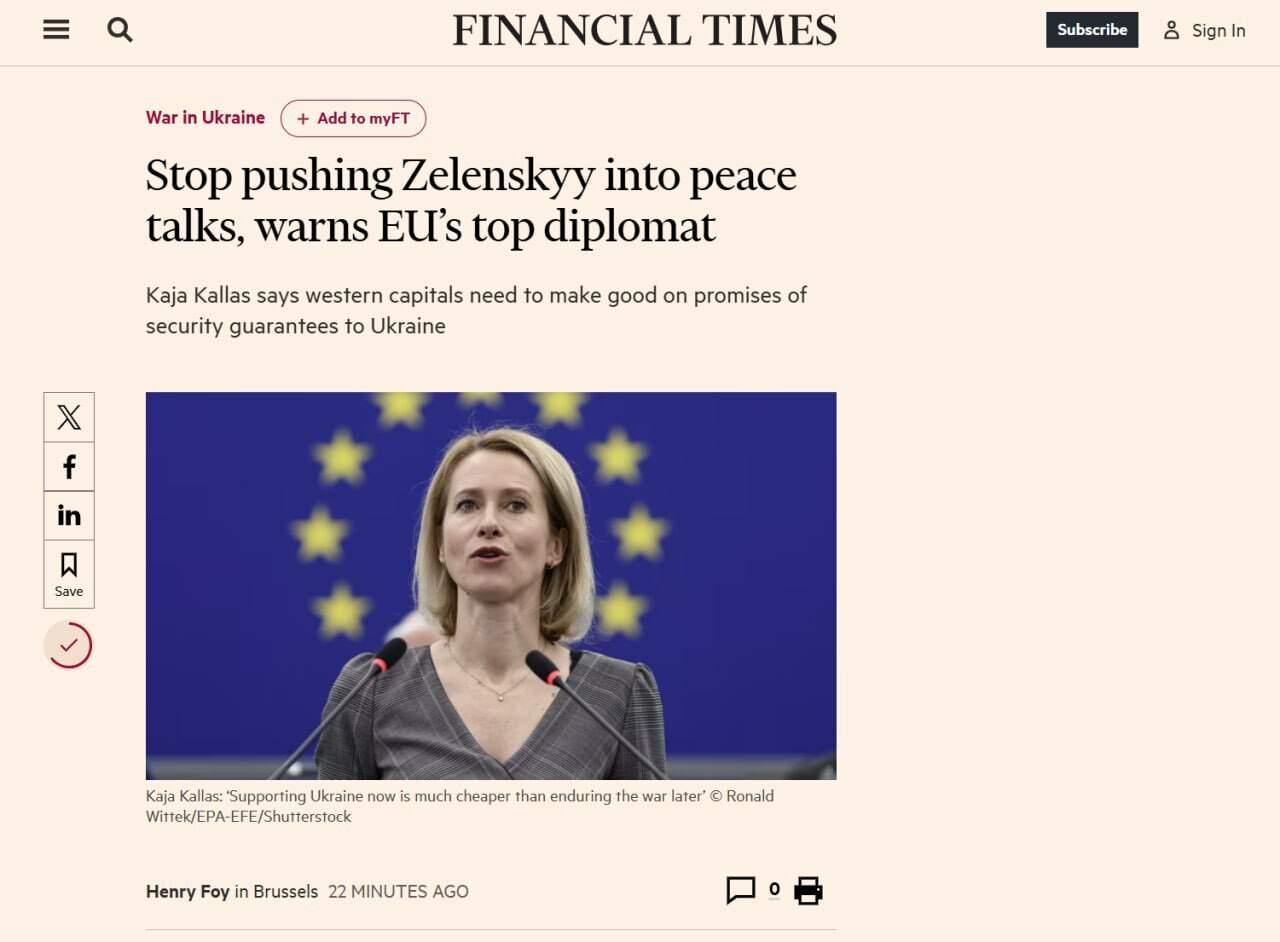
Task: Share article on X
Action: tap(69, 417)
